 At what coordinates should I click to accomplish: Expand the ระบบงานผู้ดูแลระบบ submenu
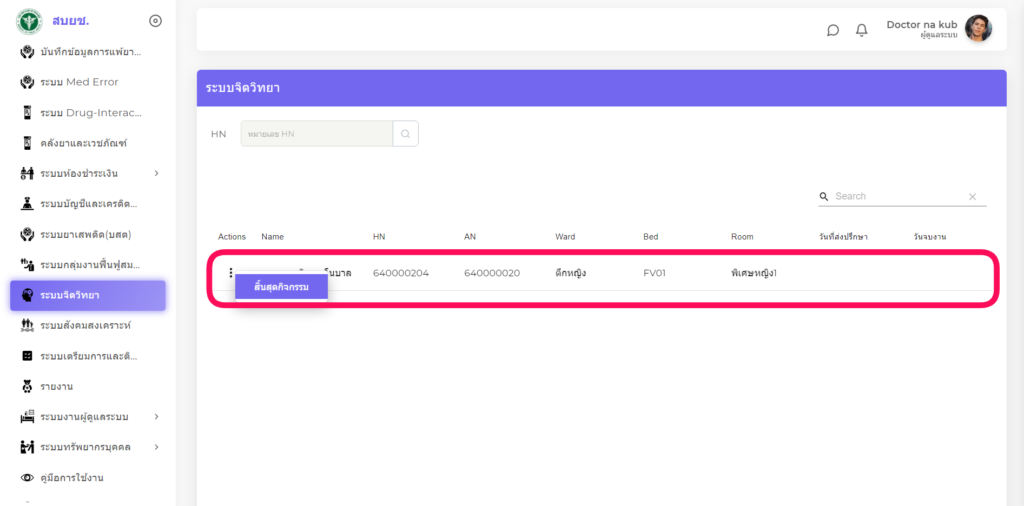[156, 416]
